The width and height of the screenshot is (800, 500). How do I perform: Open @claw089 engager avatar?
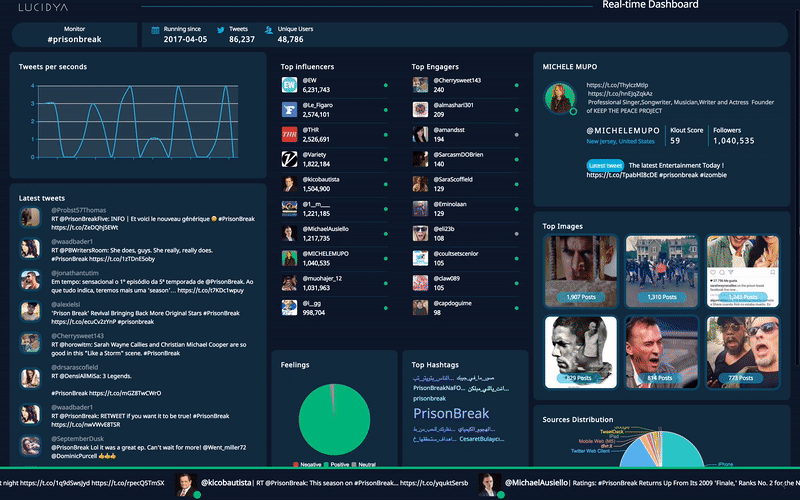(x=420, y=283)
